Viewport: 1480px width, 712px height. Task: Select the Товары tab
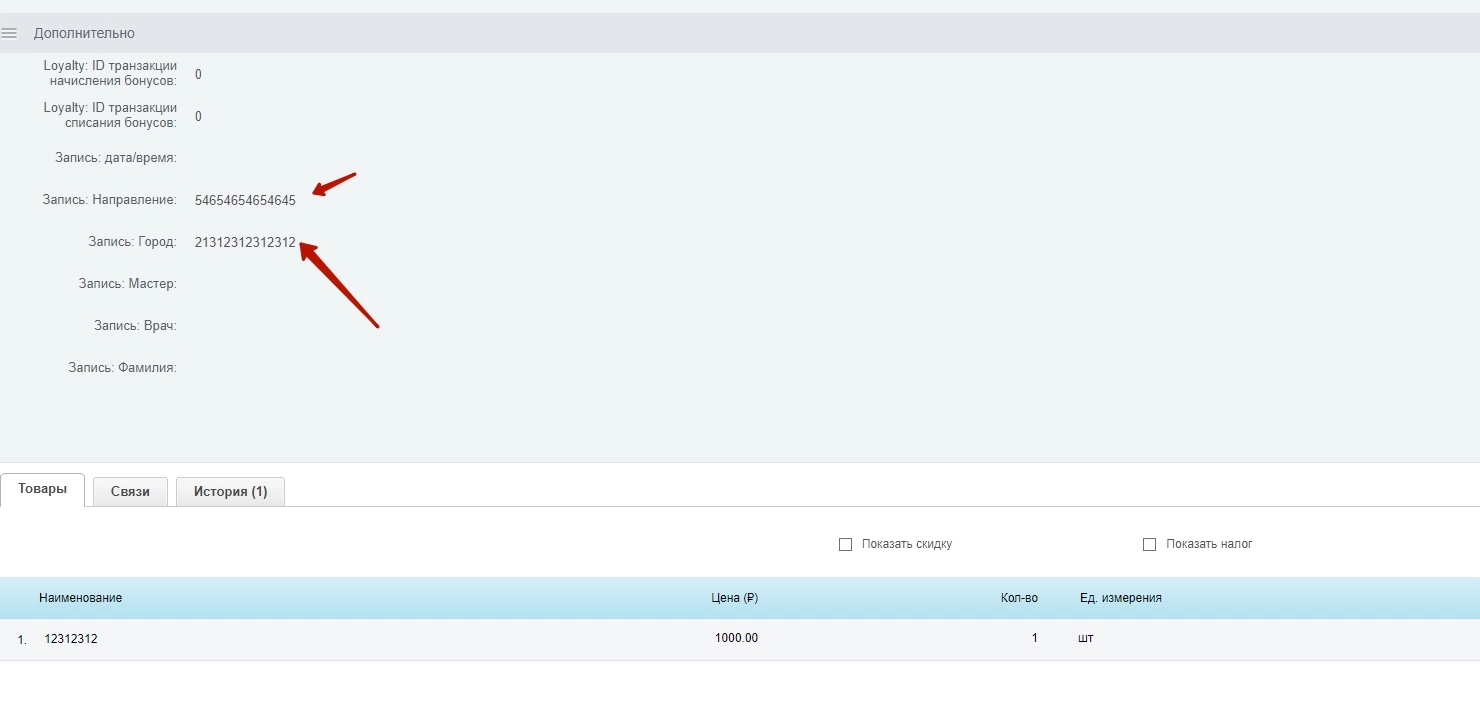point(42,490)
